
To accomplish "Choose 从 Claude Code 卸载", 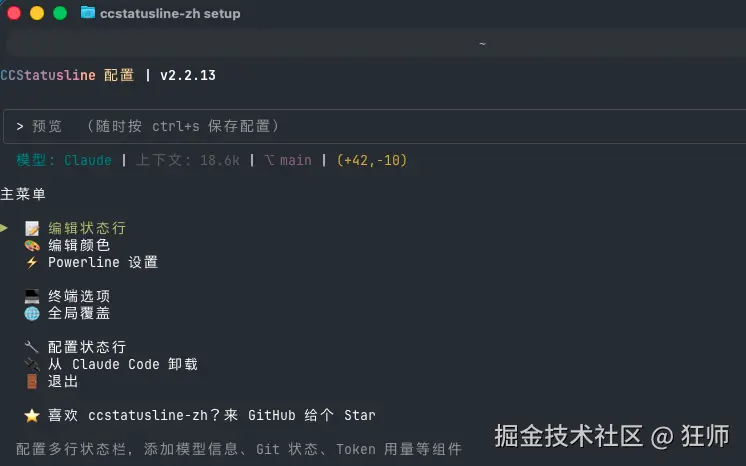I will [x=123, y=364].
